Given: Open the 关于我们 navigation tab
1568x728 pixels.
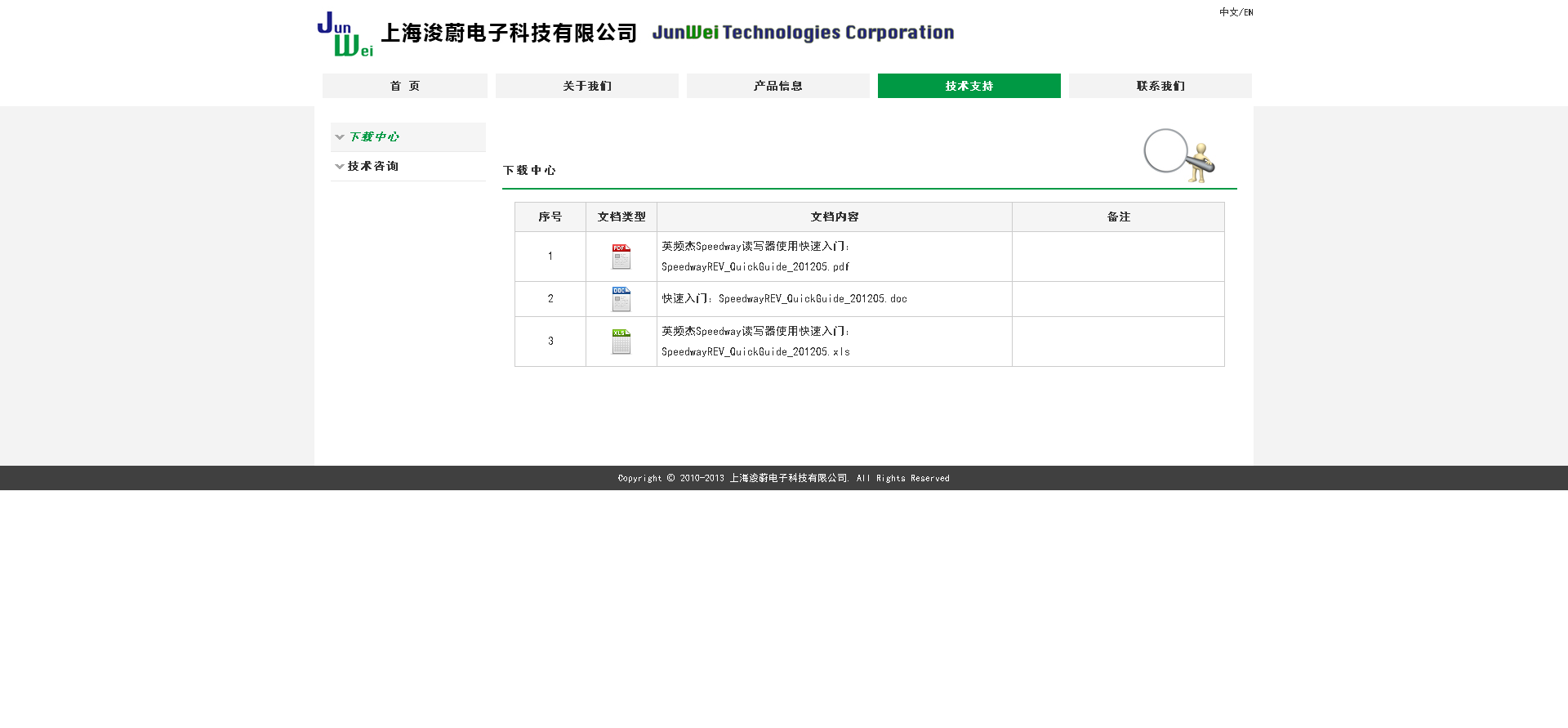Looking at the screenshot, I should coord(586,86).
